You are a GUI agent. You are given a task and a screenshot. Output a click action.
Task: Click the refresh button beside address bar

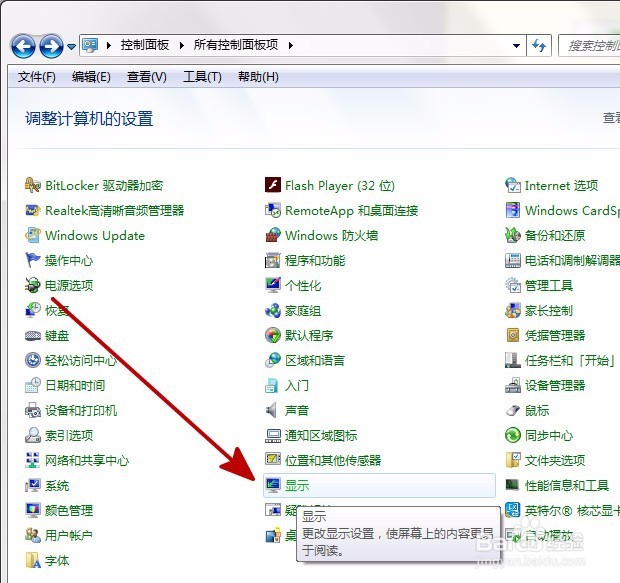pos(539,46)
